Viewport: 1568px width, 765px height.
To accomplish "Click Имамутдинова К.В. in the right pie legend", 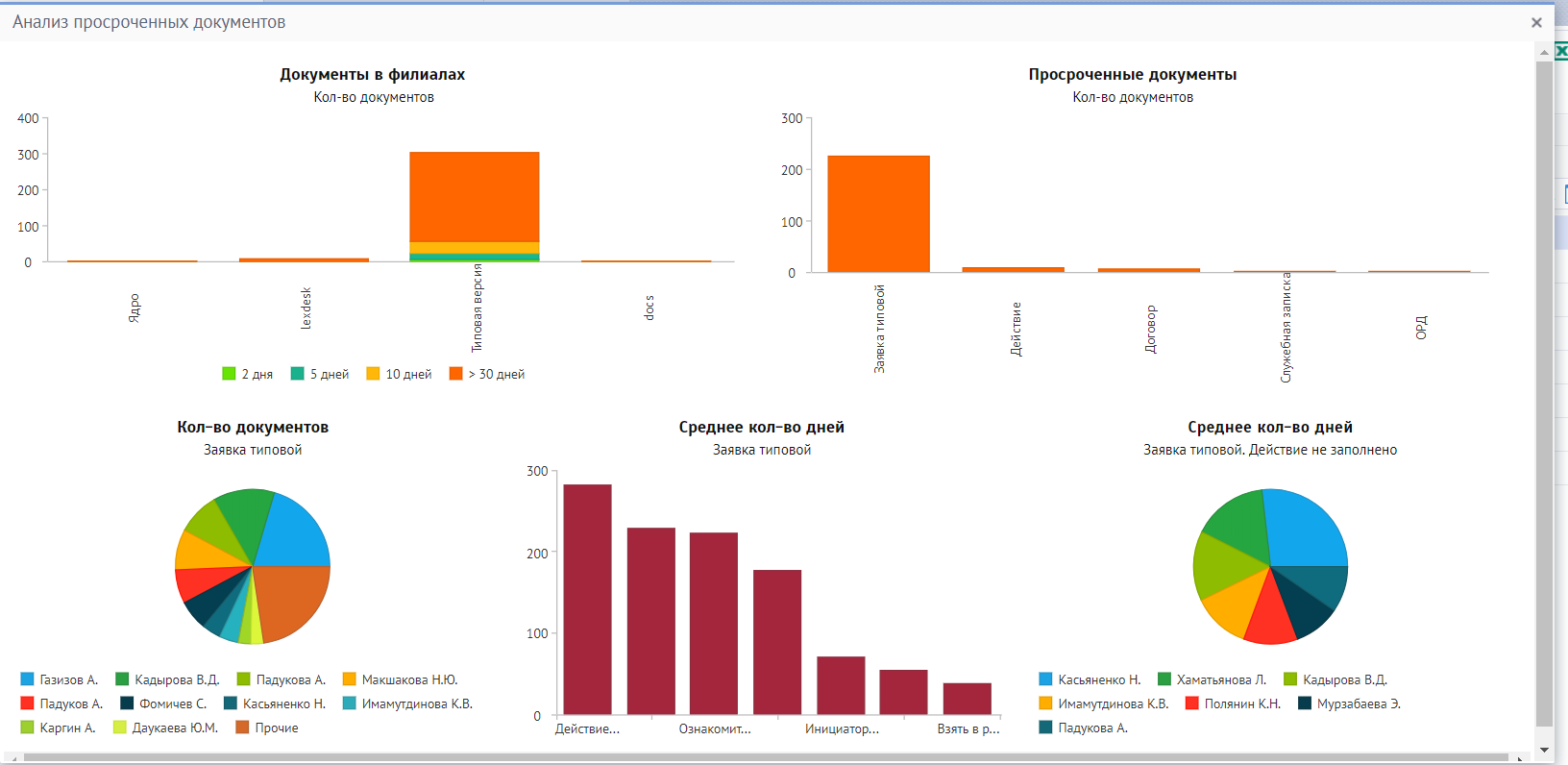I will (1104, 703).
